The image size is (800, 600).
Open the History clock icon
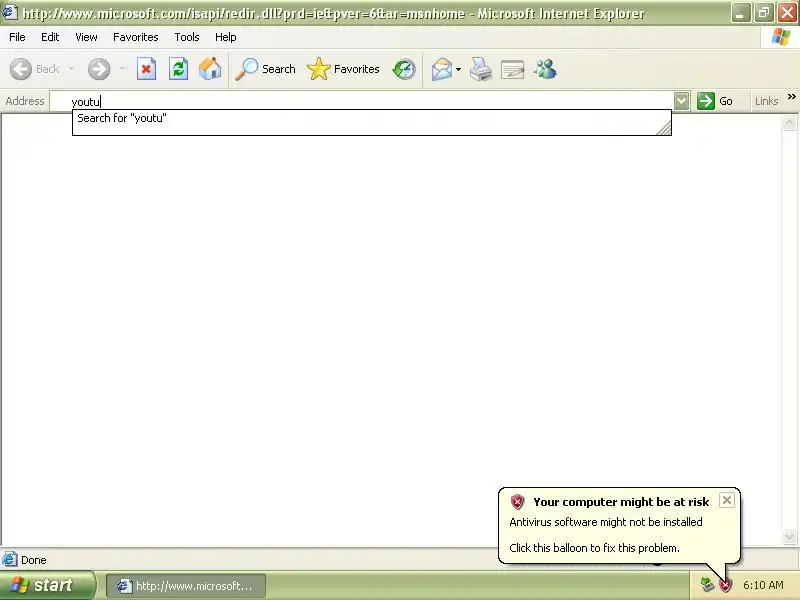coord(404,69)
